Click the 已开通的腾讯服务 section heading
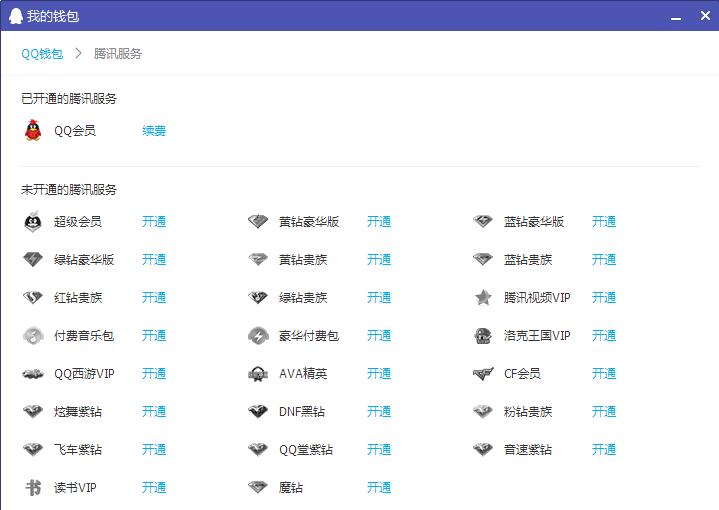The height and width of the screenshot is (510, 719). pos(69,99)
